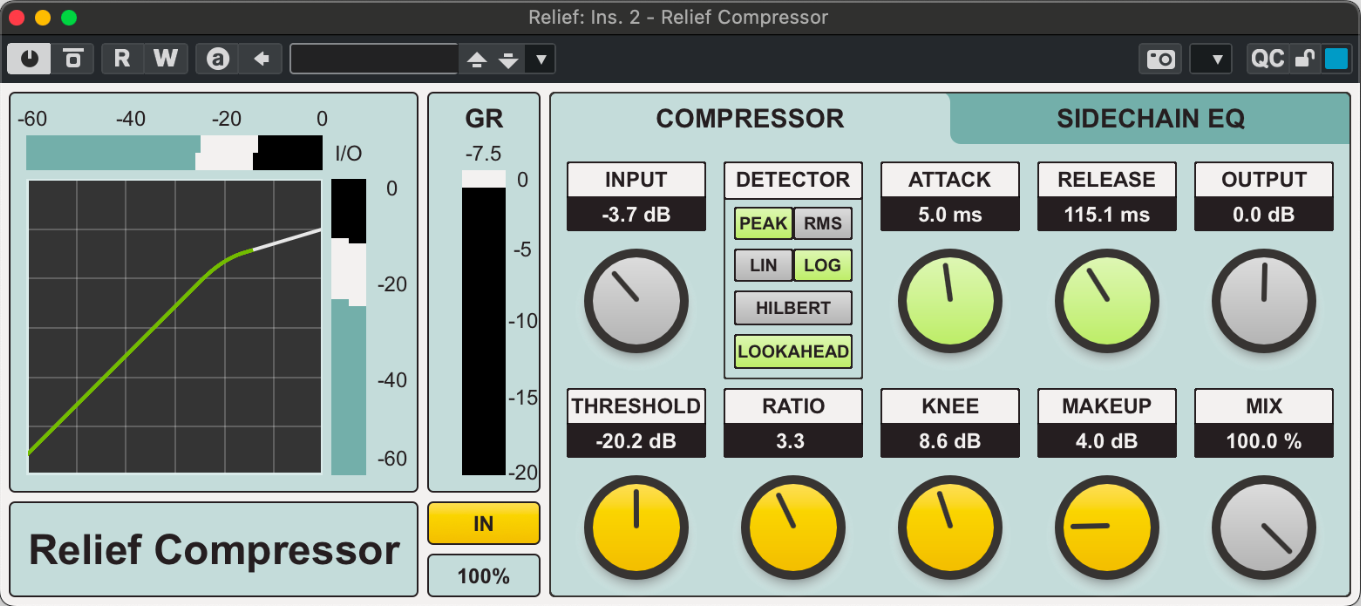The image size is (1361, 606).
Task: Click the plugin snapshot camera icon
Action: (x=1160, y=59)
